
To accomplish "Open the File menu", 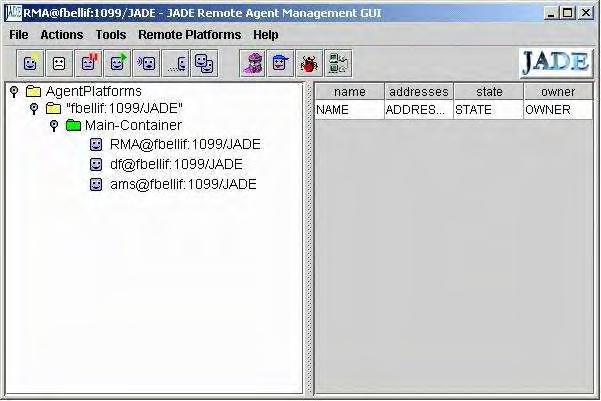I will 19,35.
